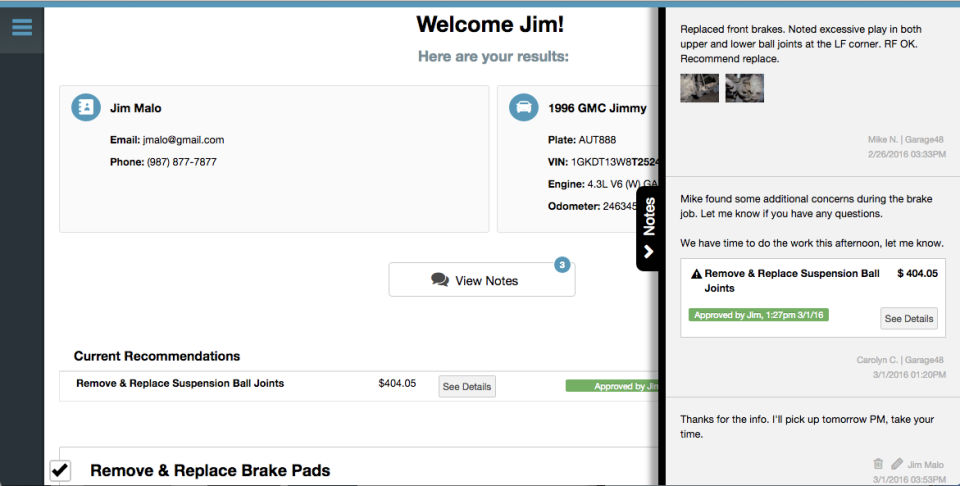Click the $ 404.05 price in notes card
The image size is (960, 486).
pyautogui.click(x=917, y=273)
